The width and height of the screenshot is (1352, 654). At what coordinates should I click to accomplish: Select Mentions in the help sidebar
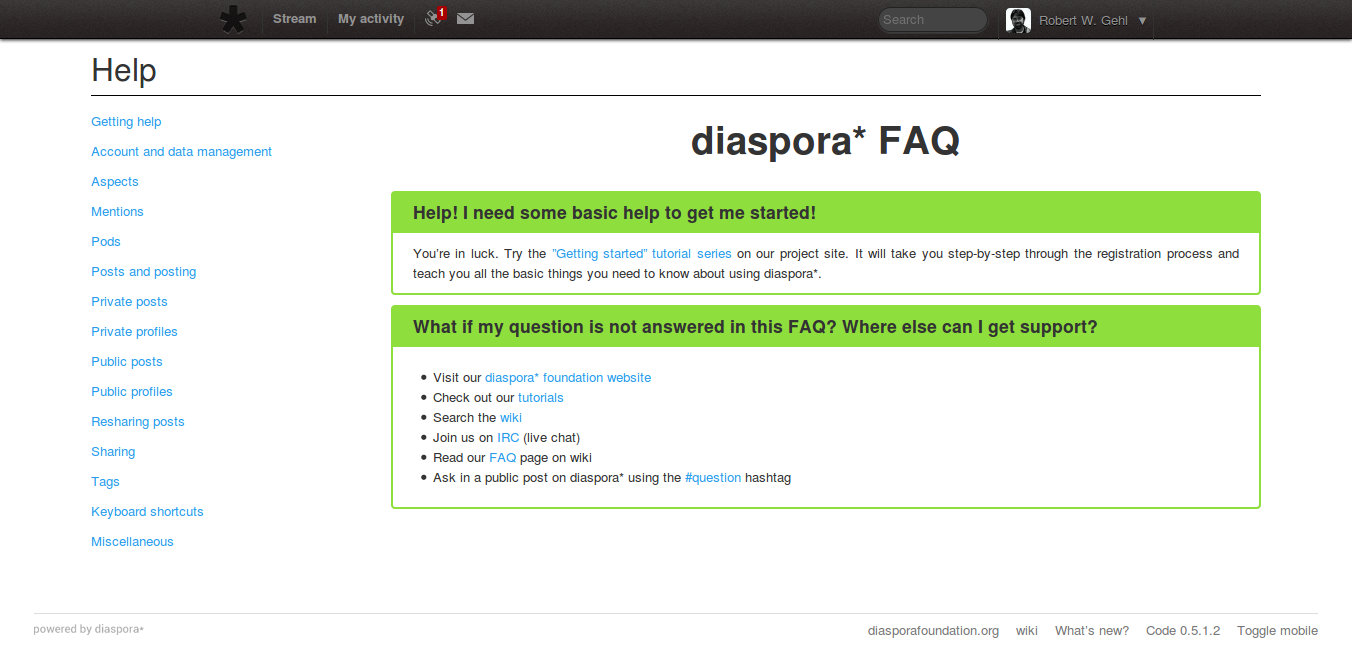click(x=117, y=212)
